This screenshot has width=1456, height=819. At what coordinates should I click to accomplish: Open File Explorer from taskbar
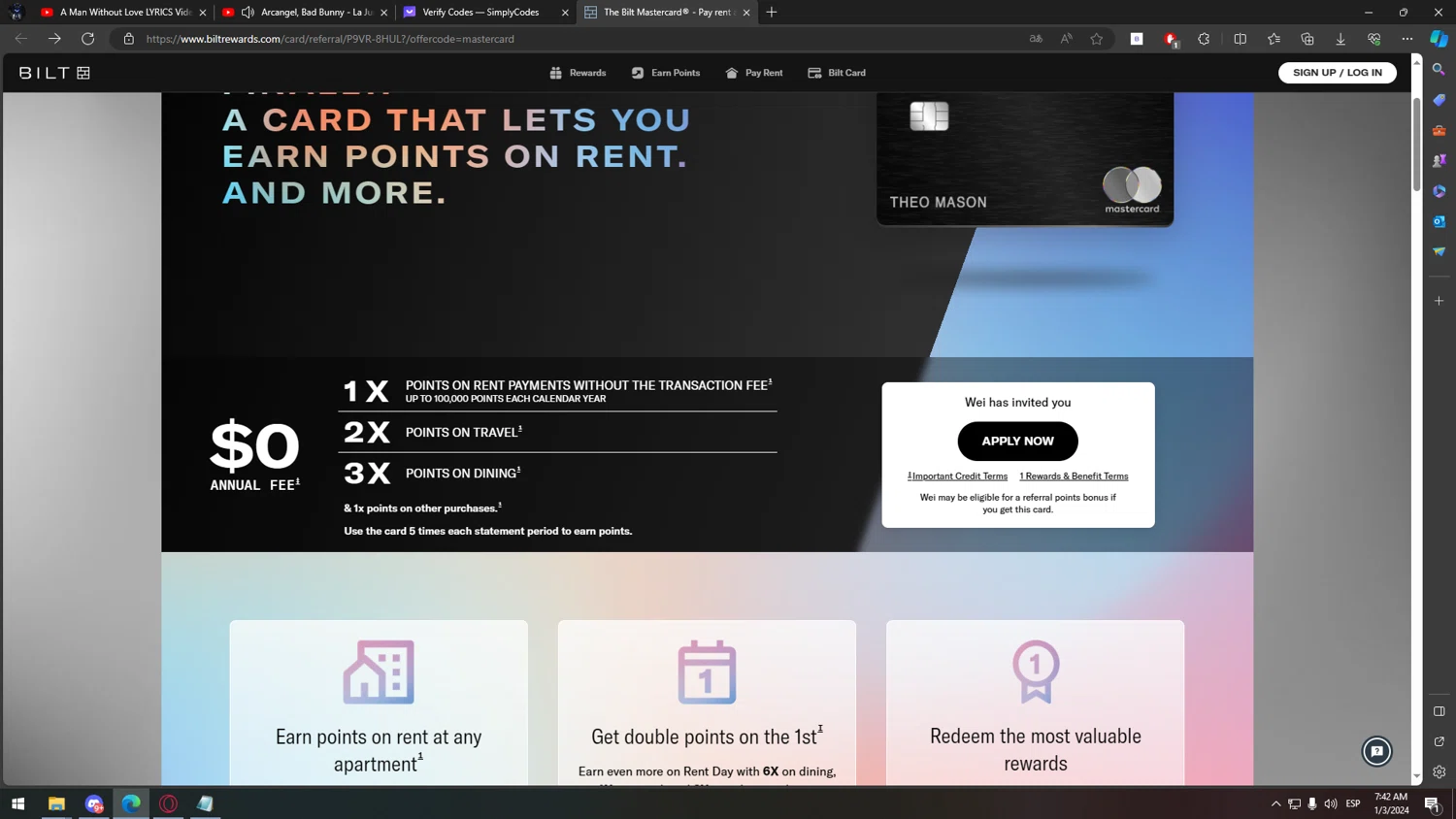(56, 803)
